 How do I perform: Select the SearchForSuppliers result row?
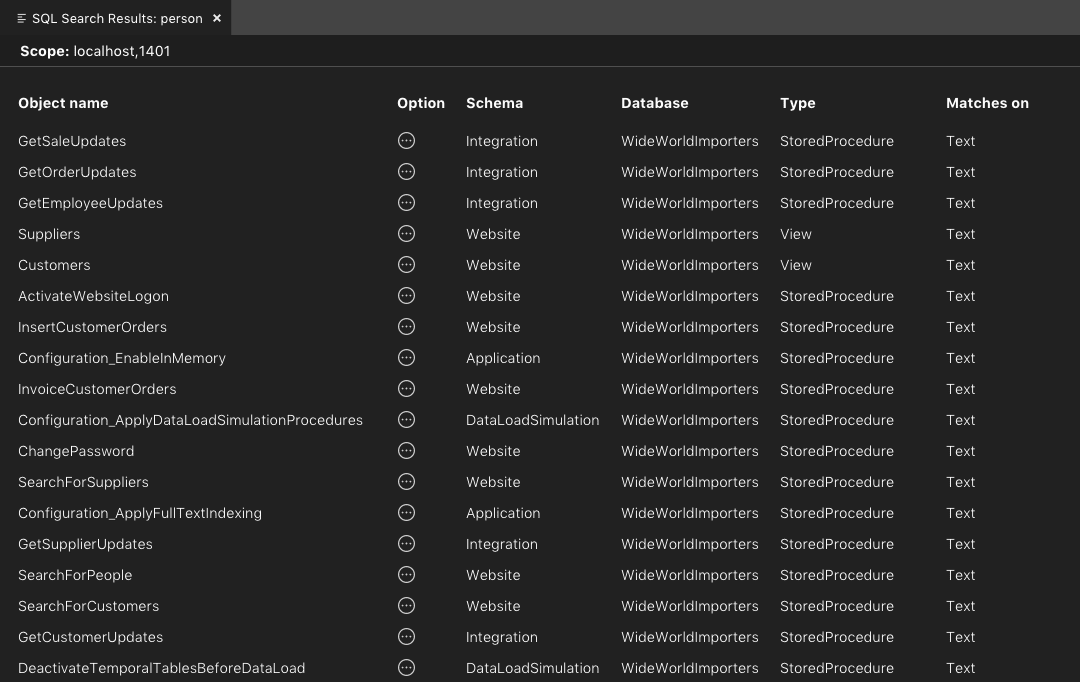tap(83, 482)
